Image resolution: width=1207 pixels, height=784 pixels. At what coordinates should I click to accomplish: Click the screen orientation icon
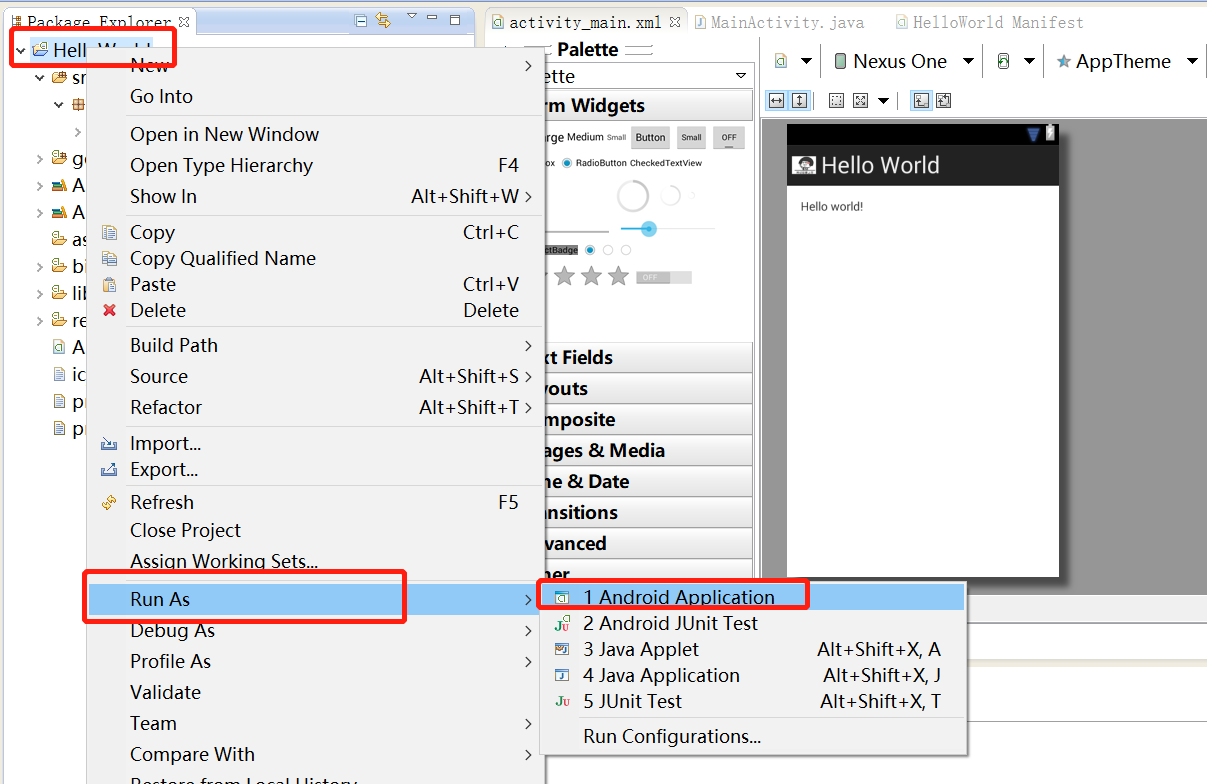pyautogui.click(x=1003, y=61)
